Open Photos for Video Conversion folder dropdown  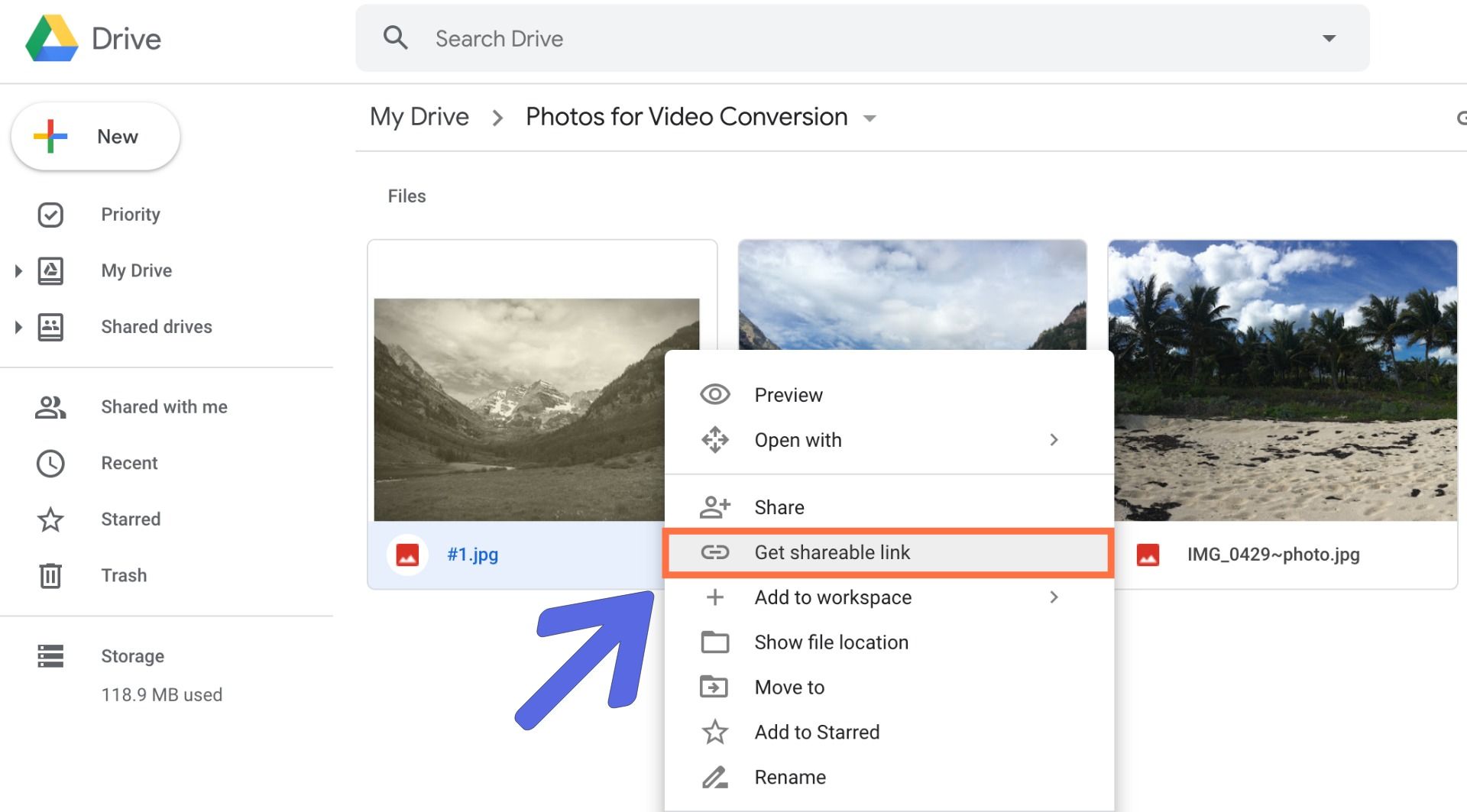870,118
